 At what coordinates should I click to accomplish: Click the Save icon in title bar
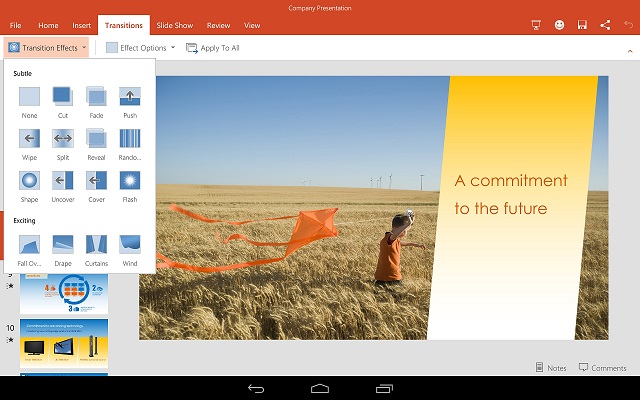point(581,24)
